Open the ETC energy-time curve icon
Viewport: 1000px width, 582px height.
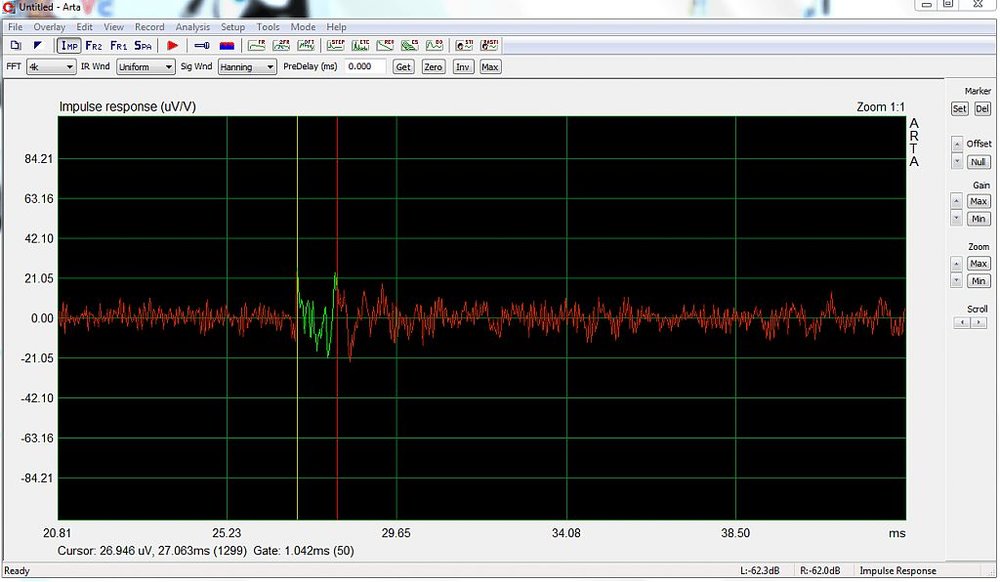(360, 45)
